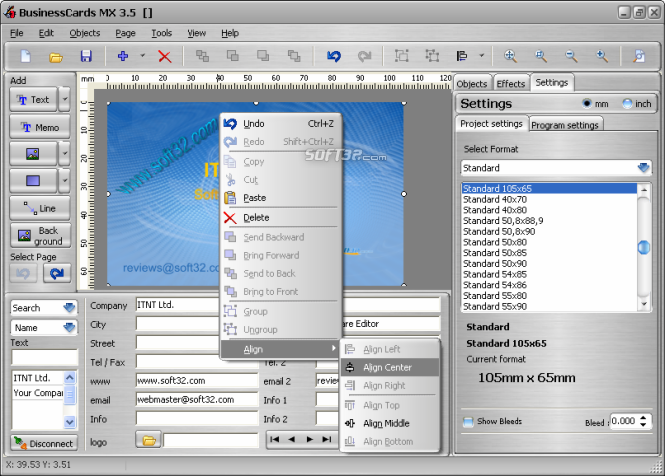
Task: Select the inch unit radio button
Action: (x=627, y=104)
